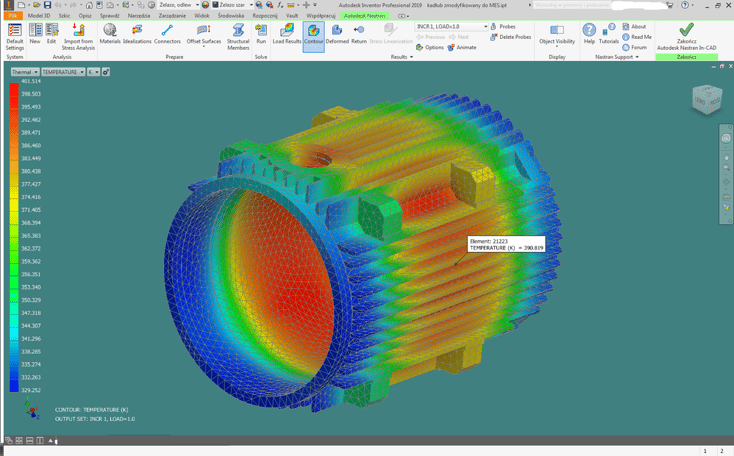Select the Autodesk Nastran ribbon tab
The width and height of the screenshot is (734, 456).
coord(364,15)
